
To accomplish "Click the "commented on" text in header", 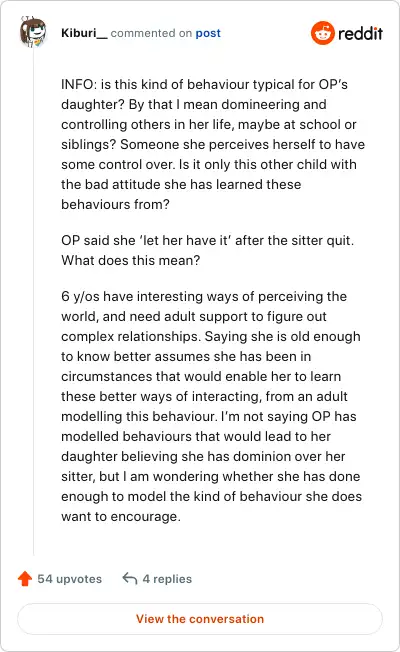I will (151, 33).
